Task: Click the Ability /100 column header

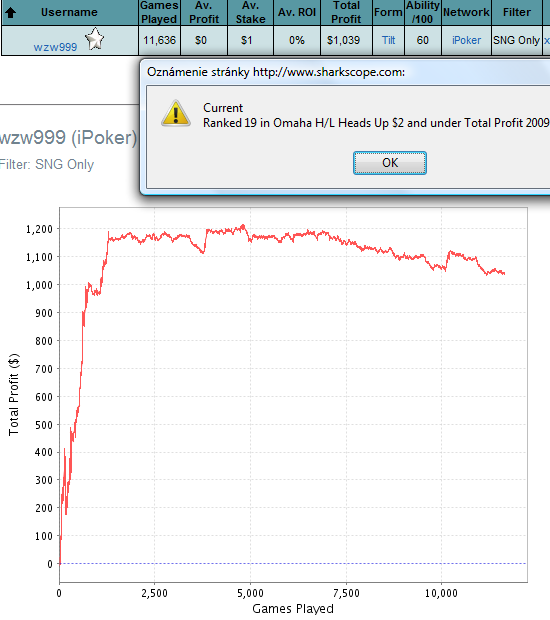Action: click(x=423, y=12)
